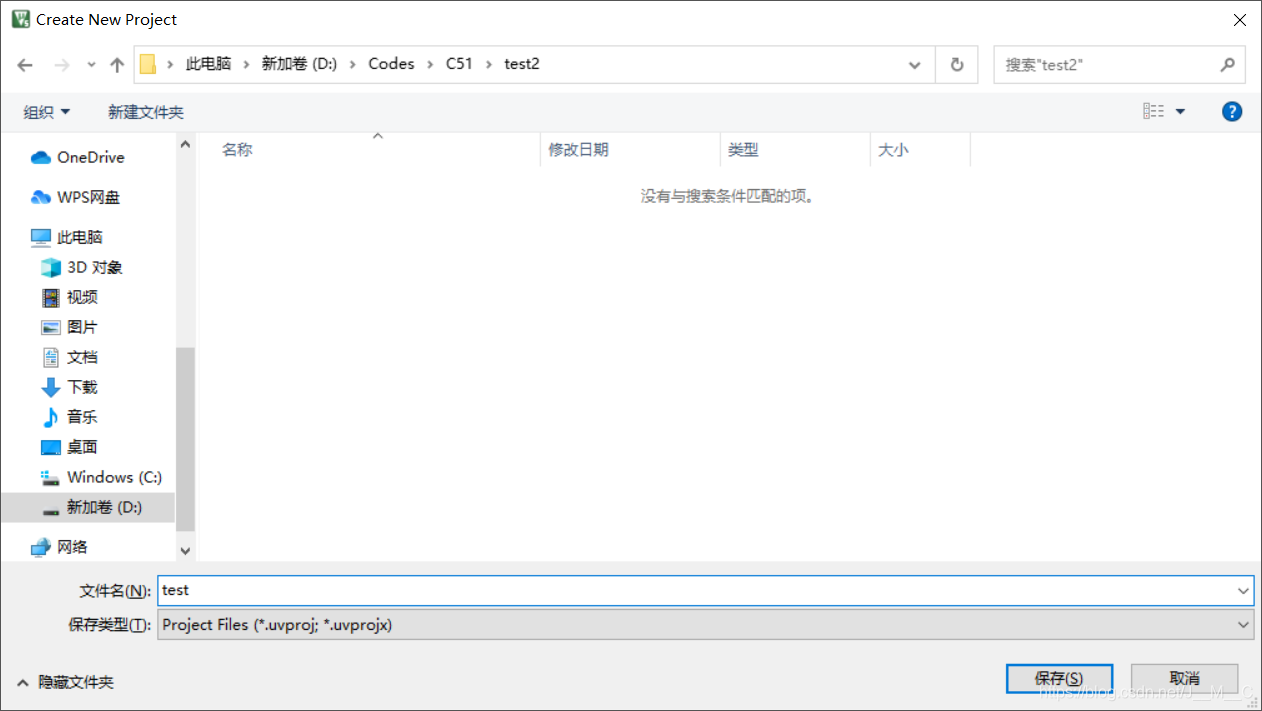Go up one folder level
The width and height of the screenshot is (1262, 711).
pyautogui.click(x=117, y=65)
